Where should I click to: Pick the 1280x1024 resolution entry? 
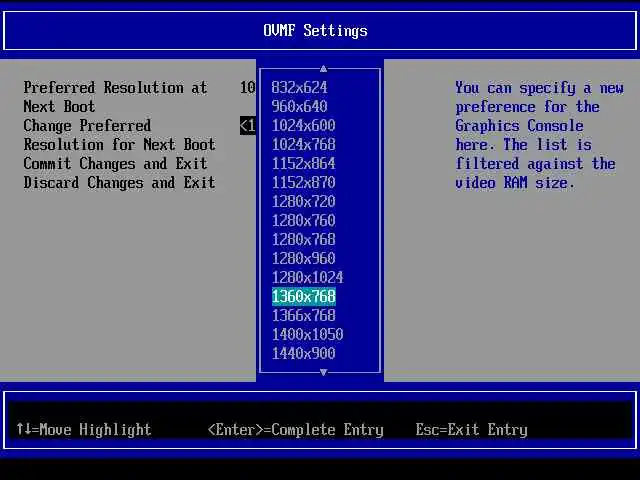point(307,278)
